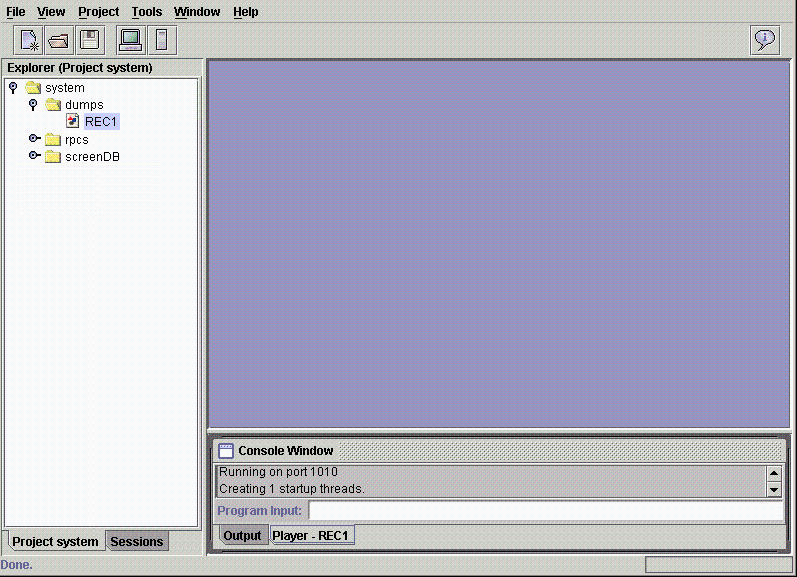Switch to the Project system tab
Viewport: 797px width, 577px height.
click(55, 541)
